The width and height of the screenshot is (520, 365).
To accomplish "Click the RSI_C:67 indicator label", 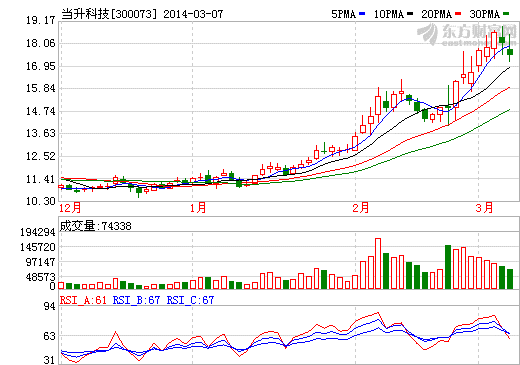I will click(190, 300).
